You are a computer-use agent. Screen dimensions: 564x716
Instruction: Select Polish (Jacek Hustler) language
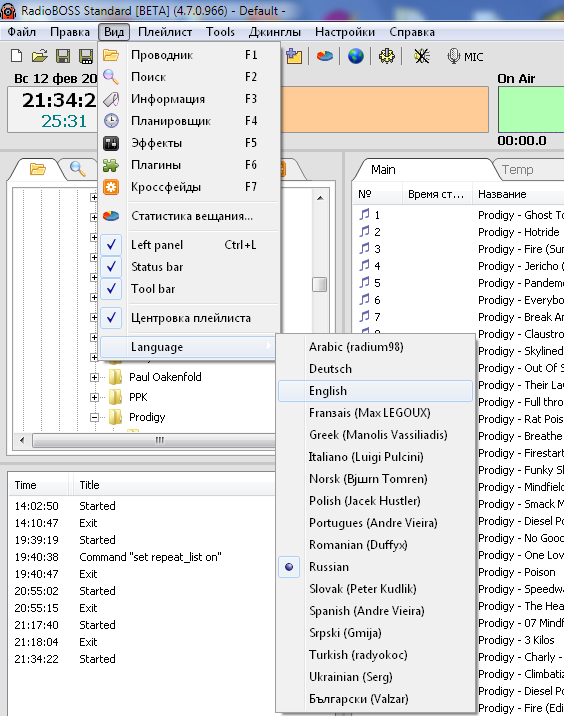point(375,501)
